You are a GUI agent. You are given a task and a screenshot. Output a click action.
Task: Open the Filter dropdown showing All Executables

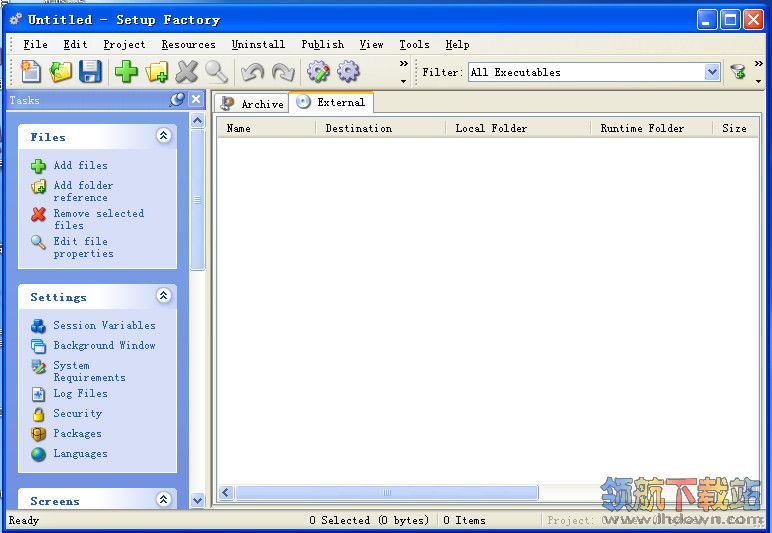tap(711, 72)
